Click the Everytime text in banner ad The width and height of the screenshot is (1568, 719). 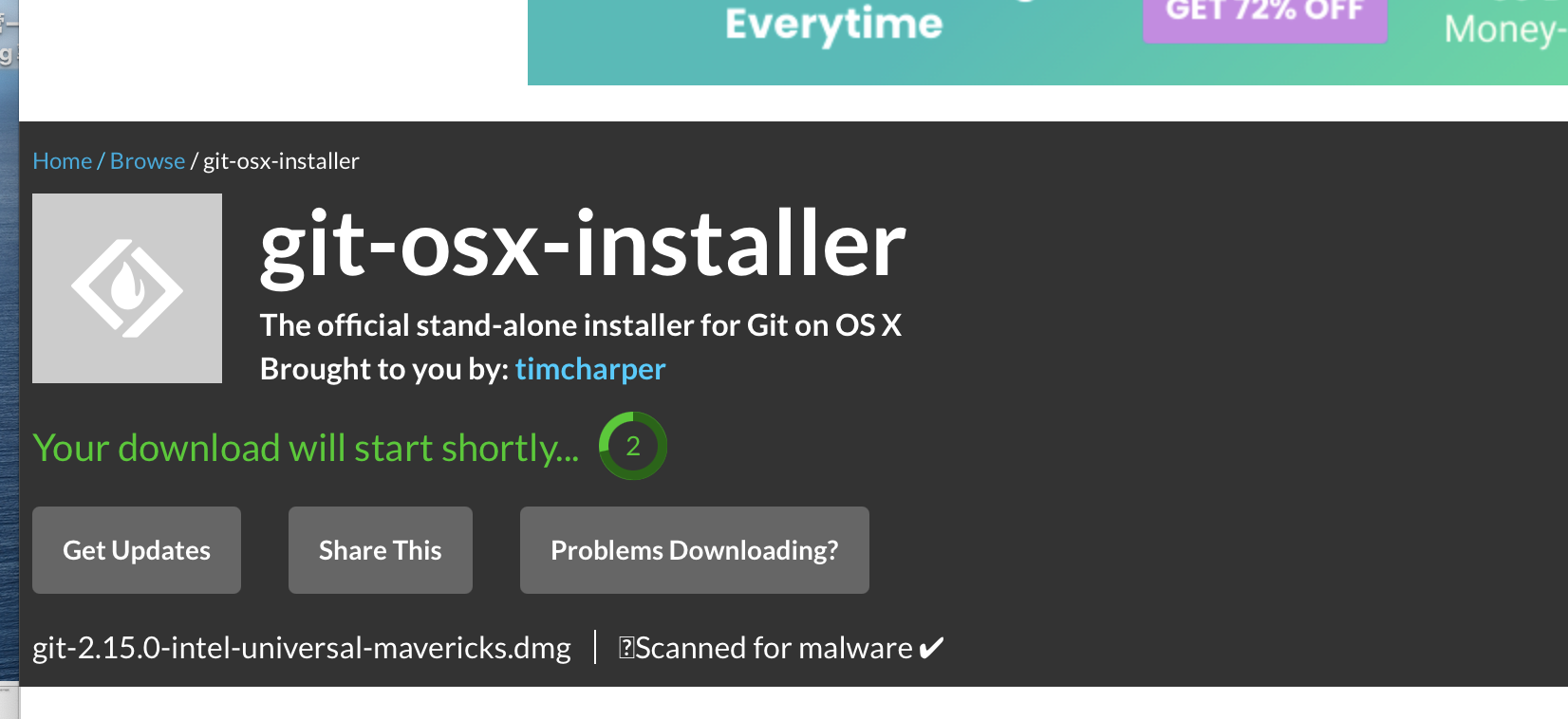click(833, 25)
